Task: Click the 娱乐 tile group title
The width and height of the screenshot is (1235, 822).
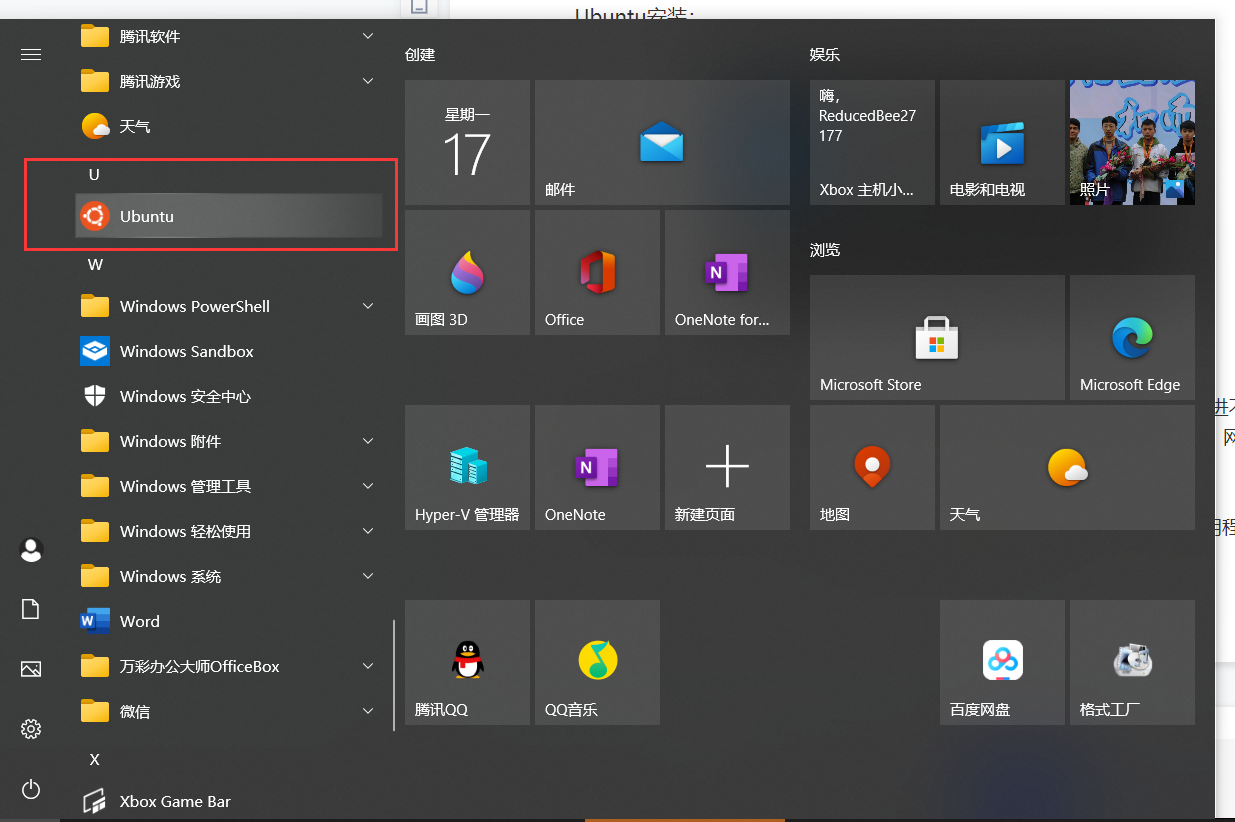Action: click(825, 55)
